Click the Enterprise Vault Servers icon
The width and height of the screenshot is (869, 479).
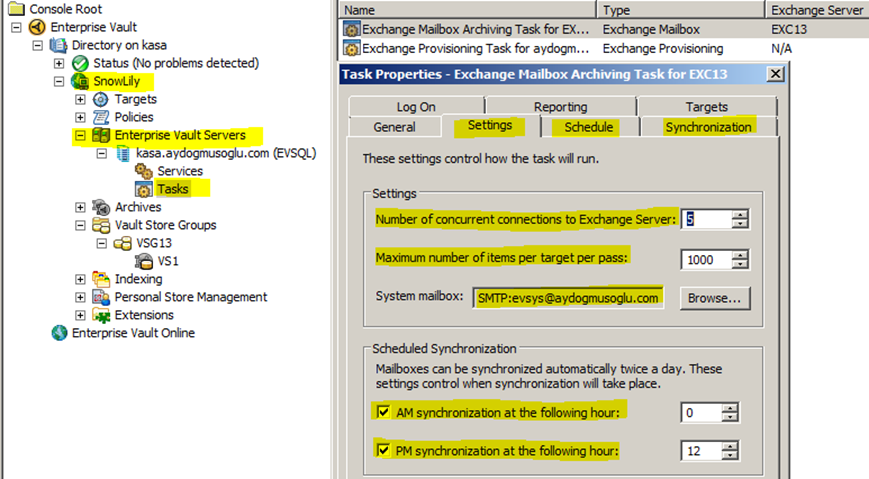pyautogui.click(x=101, y=135)
